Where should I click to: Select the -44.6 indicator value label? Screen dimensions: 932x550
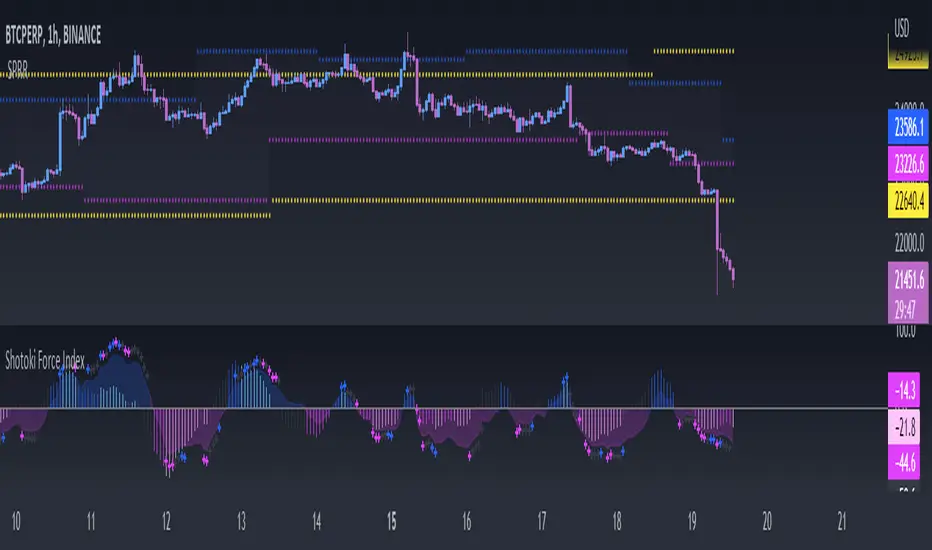(x=907, y=463)
